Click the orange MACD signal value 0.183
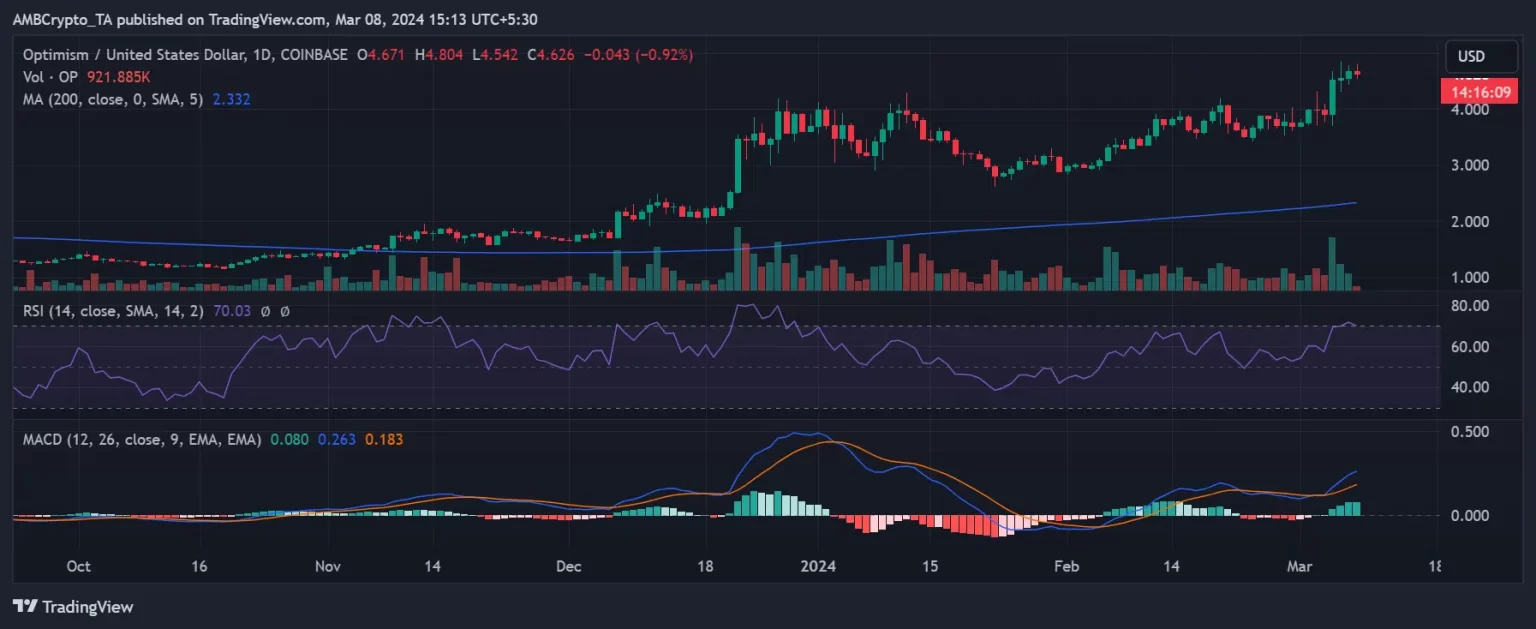Viewport: 1536px width, 629px height. [384, 439]
